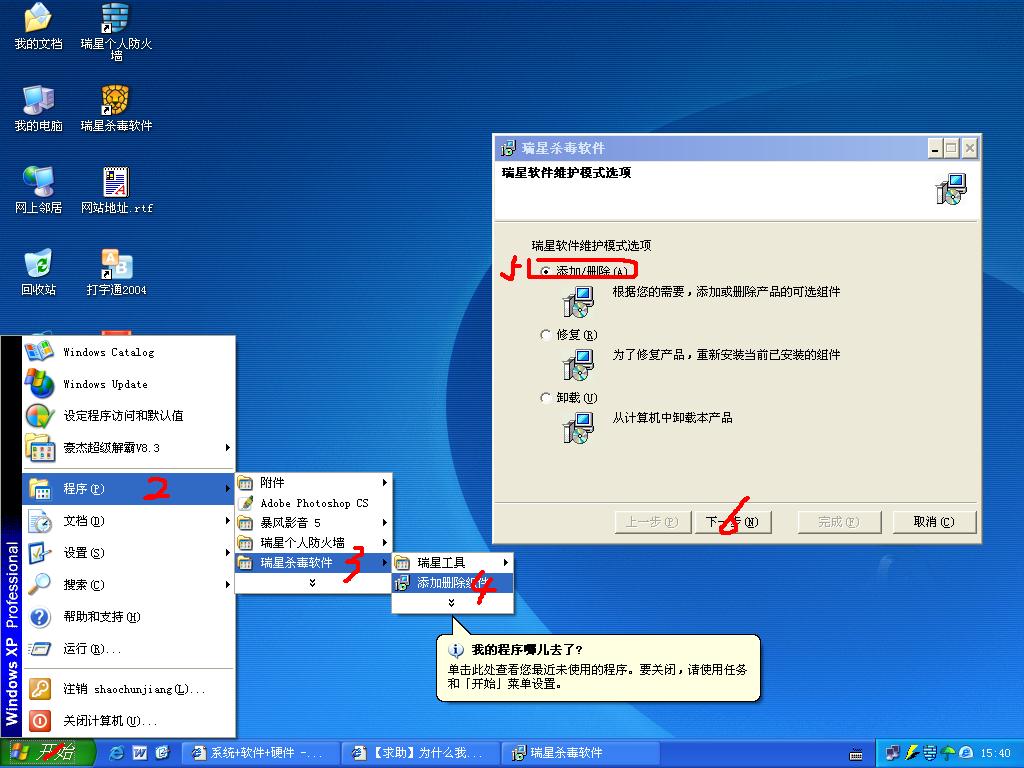Launch Word from the quick launch bar
1024x768 pixels.
140,753
